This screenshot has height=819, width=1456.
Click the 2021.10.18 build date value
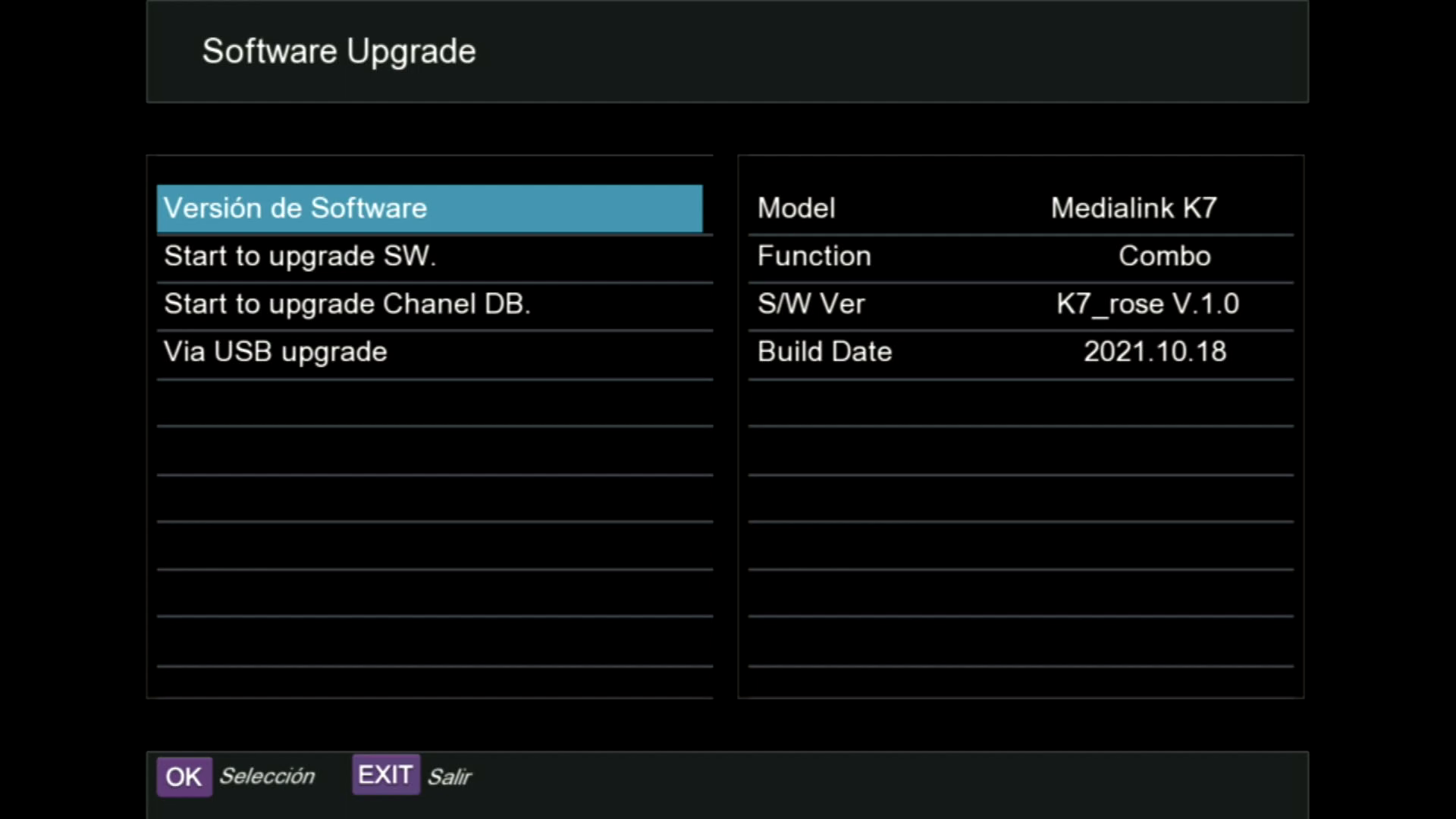coord(1154,352)
